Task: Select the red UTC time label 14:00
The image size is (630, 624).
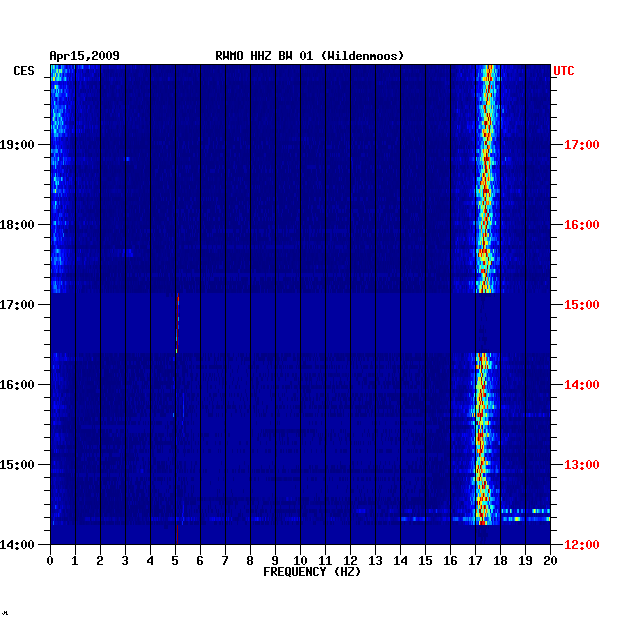Action: [x=582, y=385]
